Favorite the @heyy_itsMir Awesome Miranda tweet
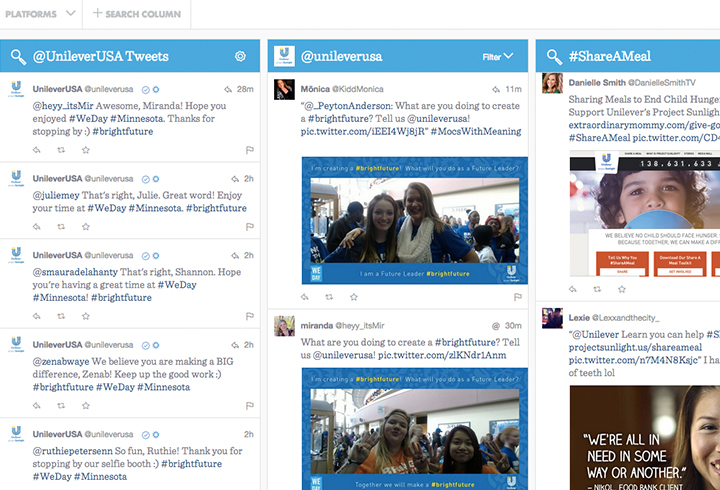 (x=86, y=150)
